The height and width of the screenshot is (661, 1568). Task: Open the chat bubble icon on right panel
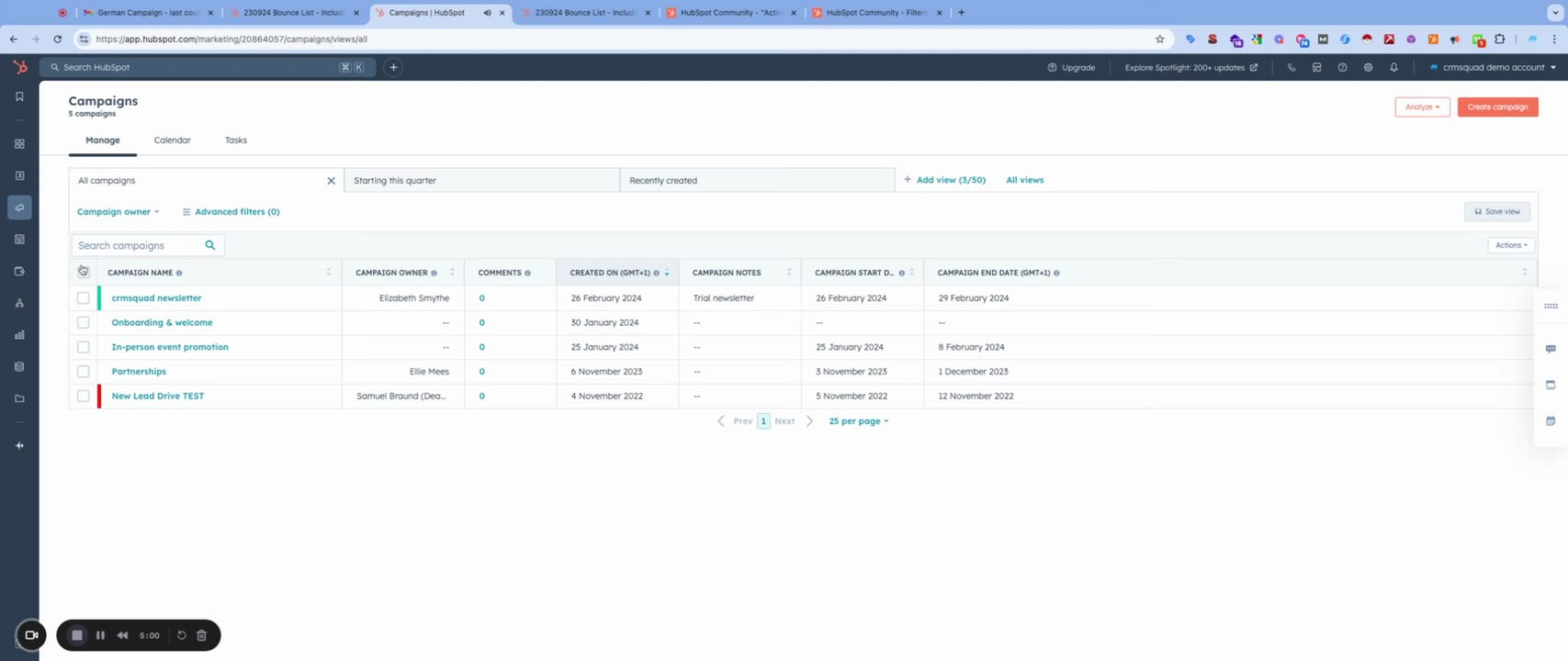(x=1551, y=349)
